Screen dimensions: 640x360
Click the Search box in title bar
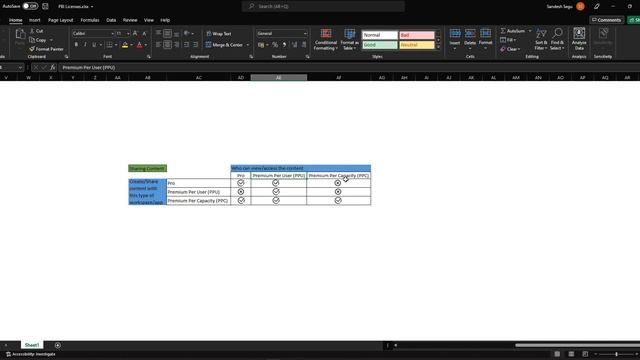click(x=323, y=6)
